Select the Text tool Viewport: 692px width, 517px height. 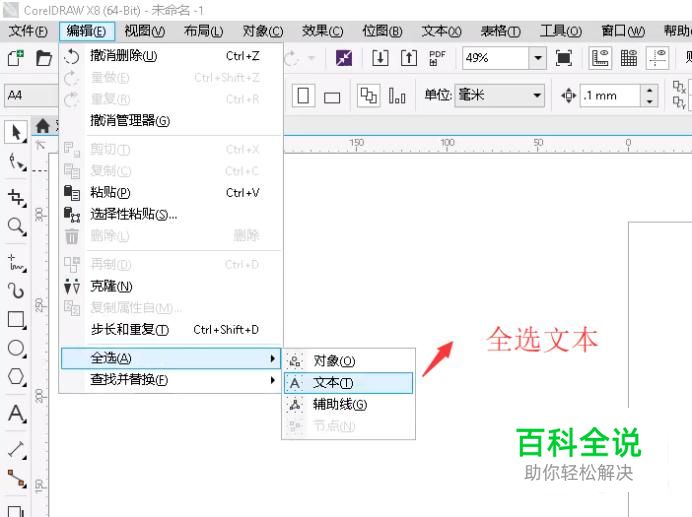16,413
